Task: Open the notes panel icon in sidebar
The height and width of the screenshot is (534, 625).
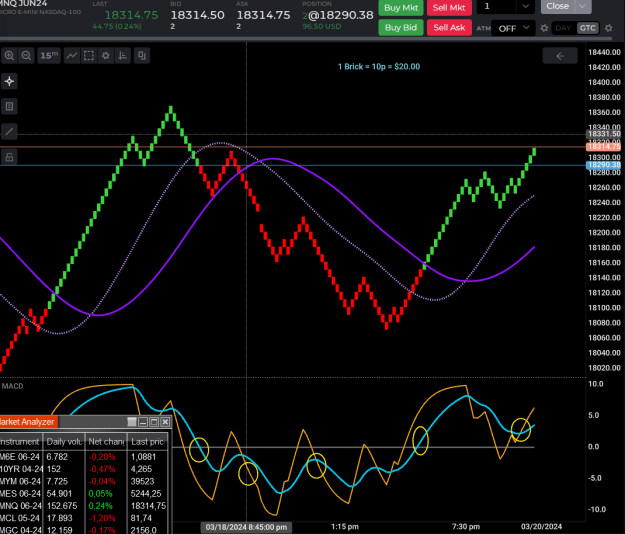Action: pos(9,106)
